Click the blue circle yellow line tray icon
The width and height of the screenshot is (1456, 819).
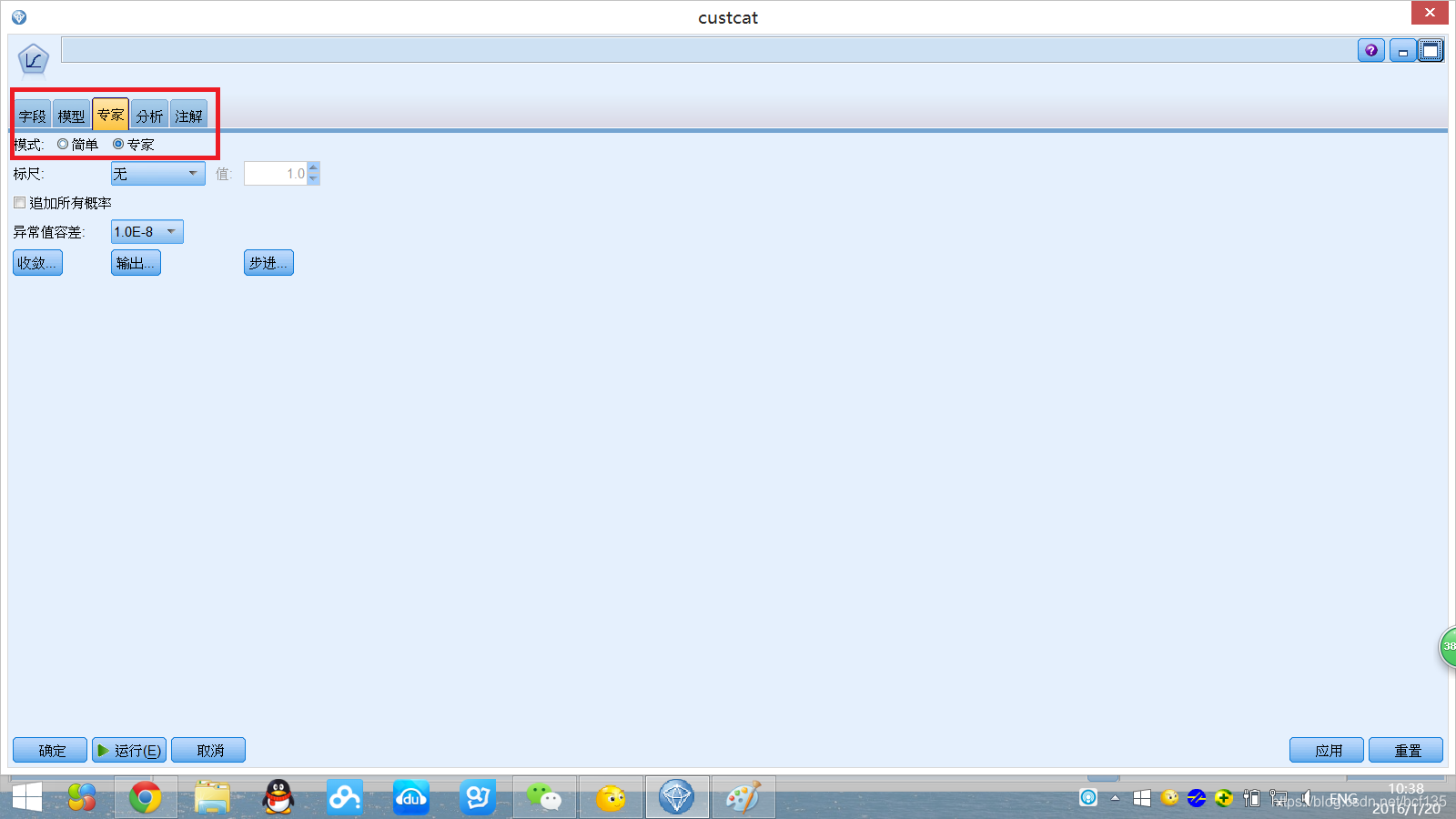1197,798
